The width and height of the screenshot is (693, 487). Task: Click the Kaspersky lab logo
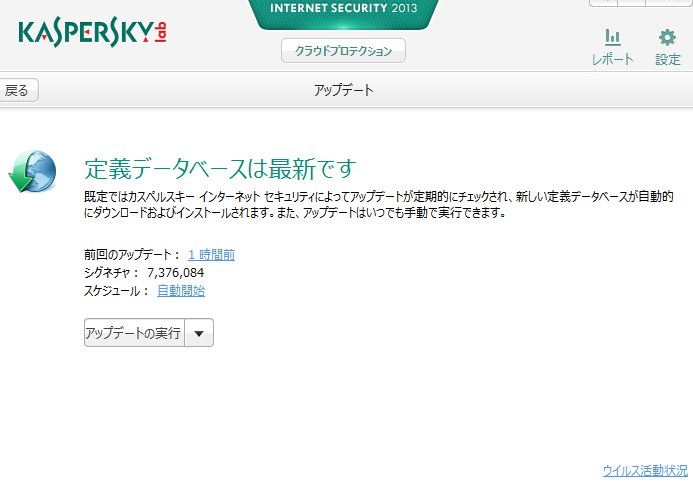tap(92, 32)
